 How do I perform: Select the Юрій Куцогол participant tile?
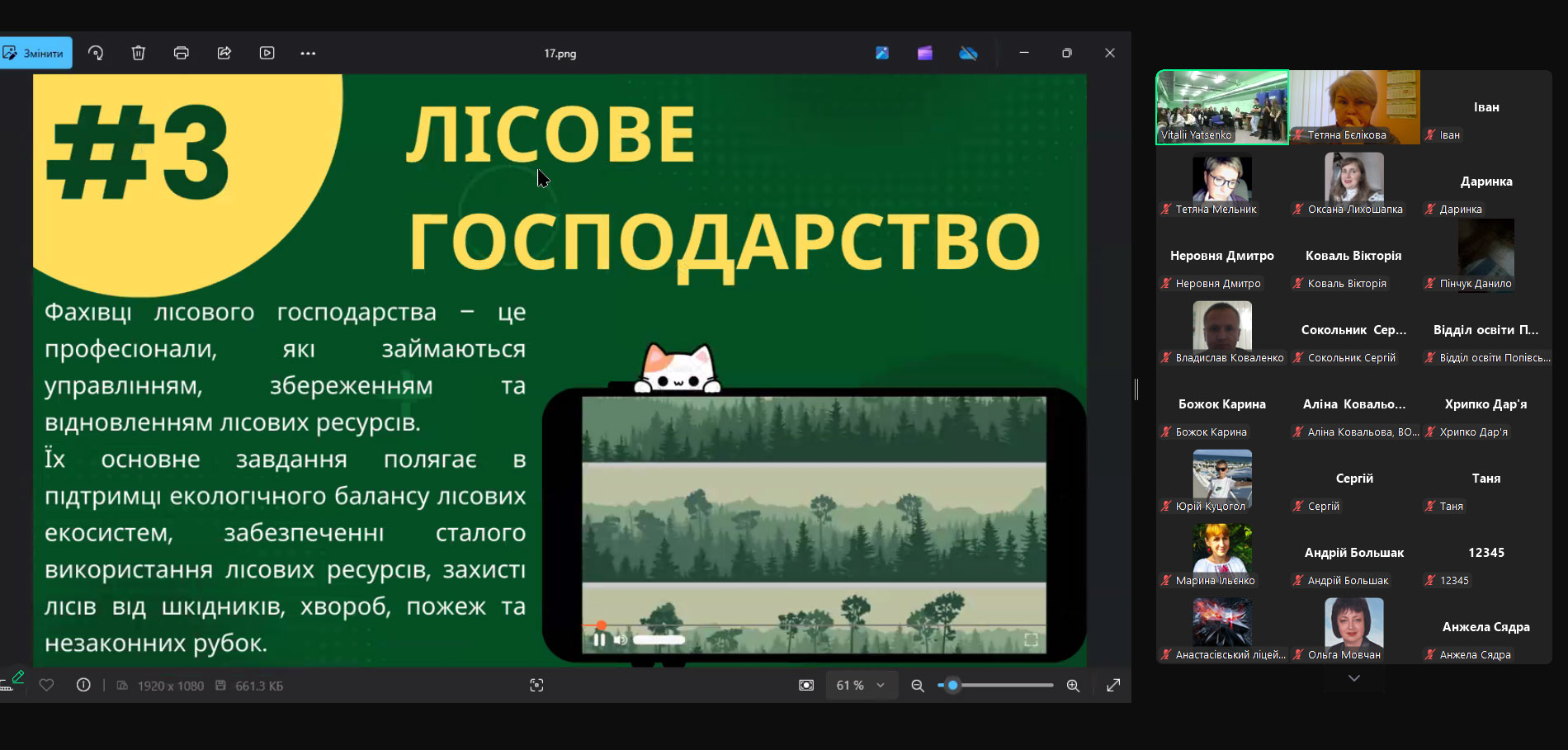coord(1222,479)
